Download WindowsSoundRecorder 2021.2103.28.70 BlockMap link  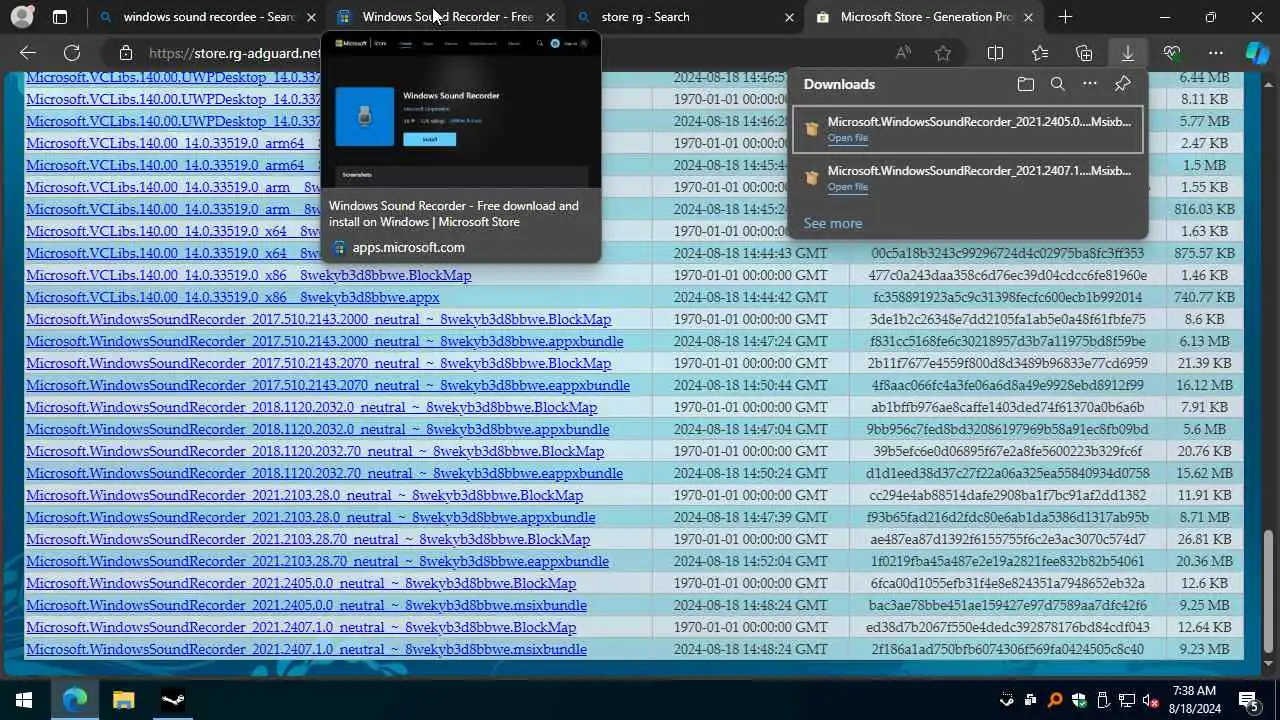point(308,539)
